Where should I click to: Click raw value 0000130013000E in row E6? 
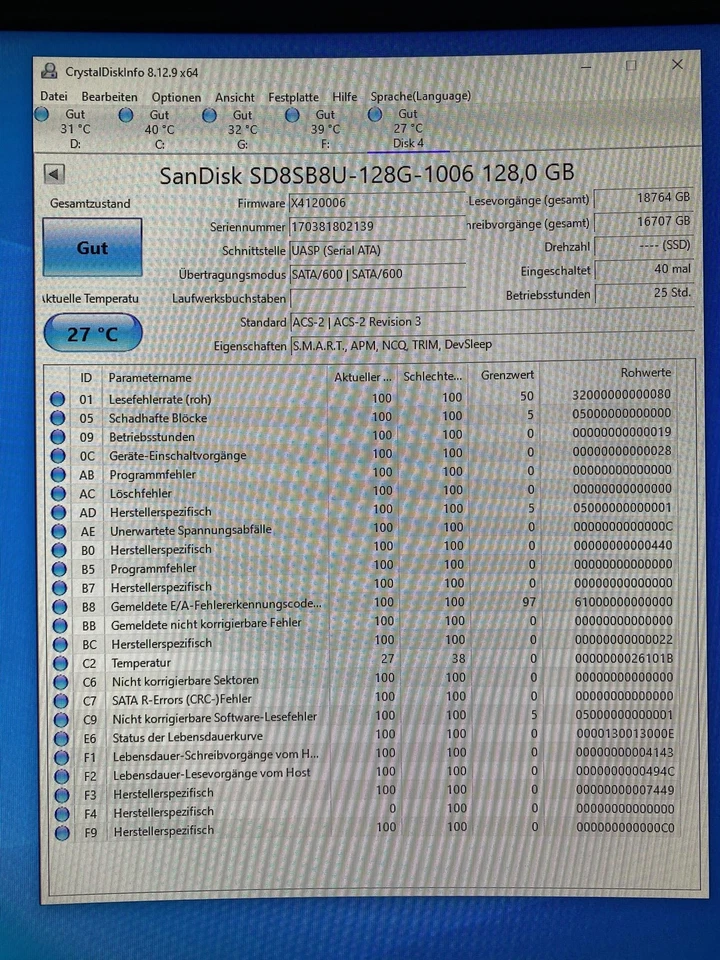point(625,734)
